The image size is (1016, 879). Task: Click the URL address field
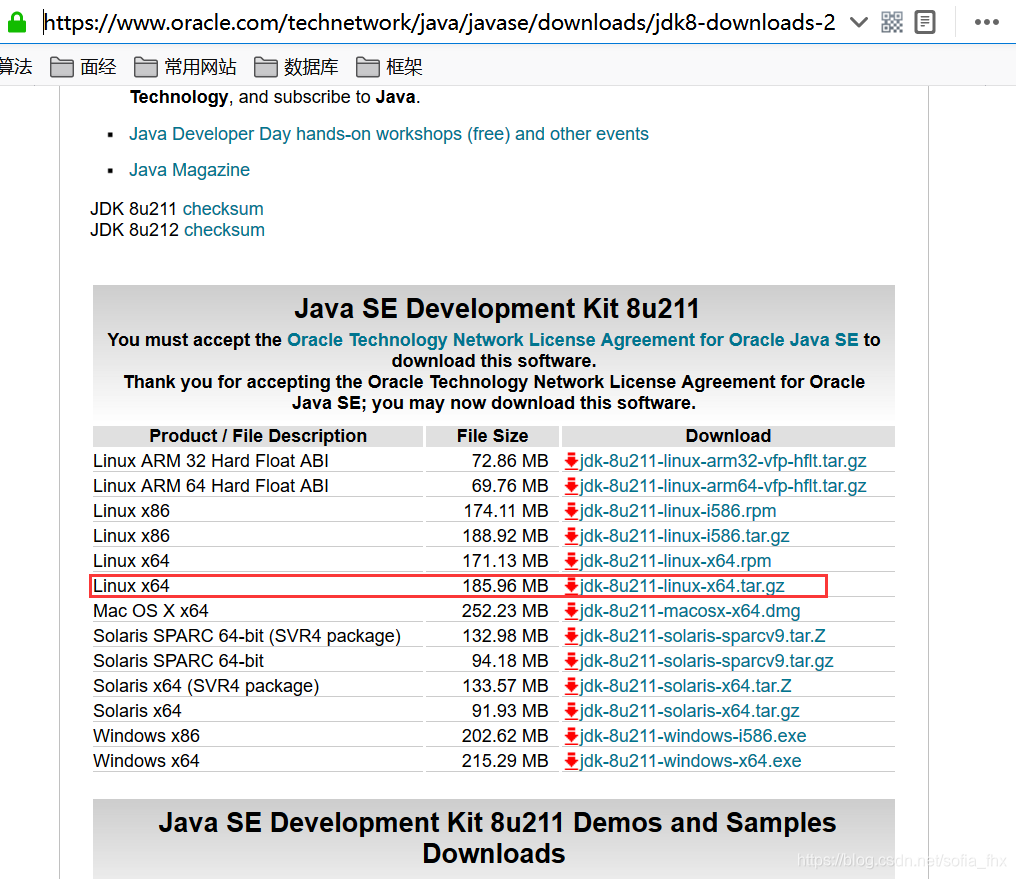click(439, 23)
